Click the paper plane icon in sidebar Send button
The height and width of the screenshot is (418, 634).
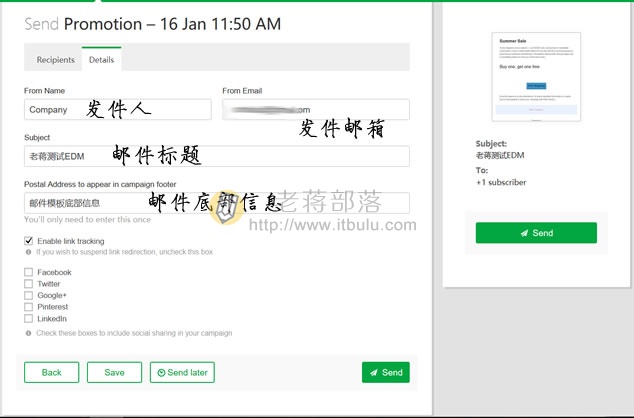524,233
